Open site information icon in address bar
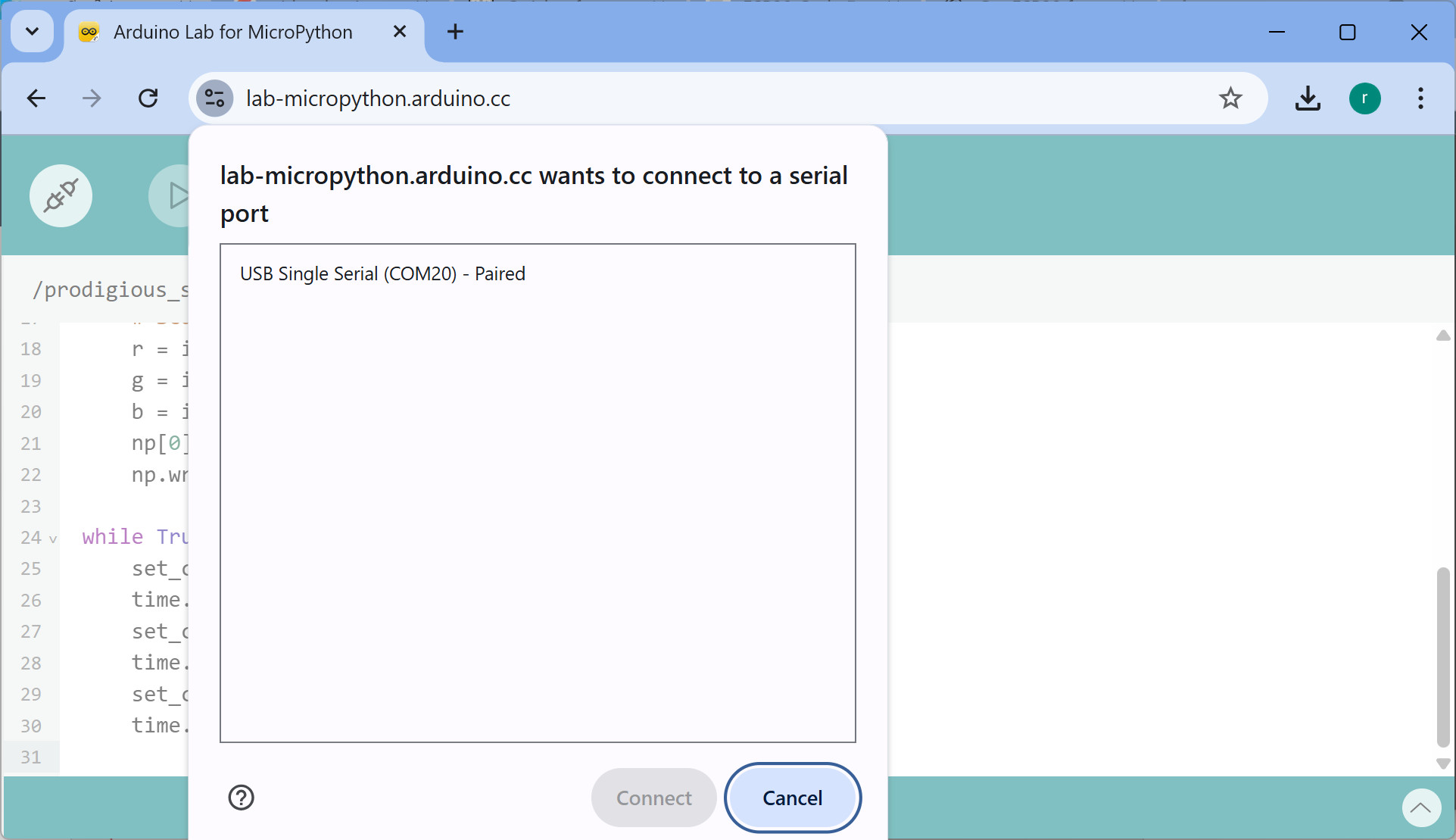The height and width of the screenshot is (840, 1456). 215,98
